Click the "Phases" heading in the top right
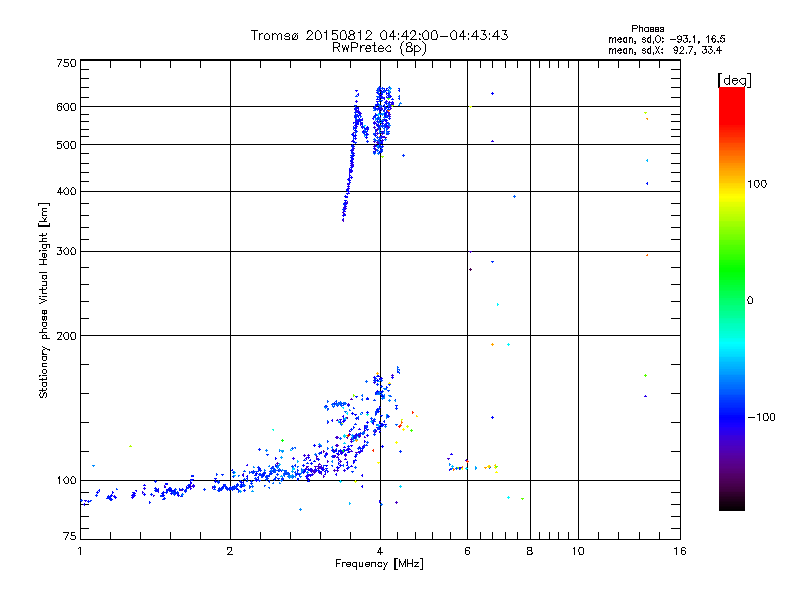 [647, 29]
